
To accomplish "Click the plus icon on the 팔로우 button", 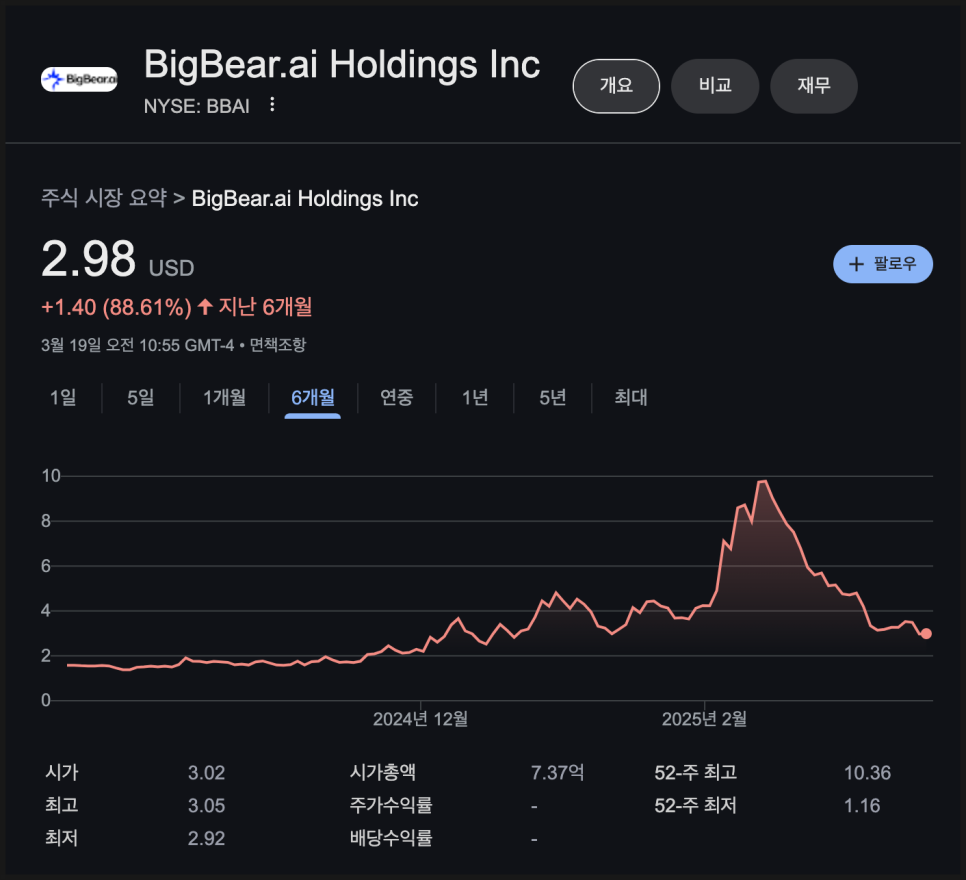I will (856, 264).
